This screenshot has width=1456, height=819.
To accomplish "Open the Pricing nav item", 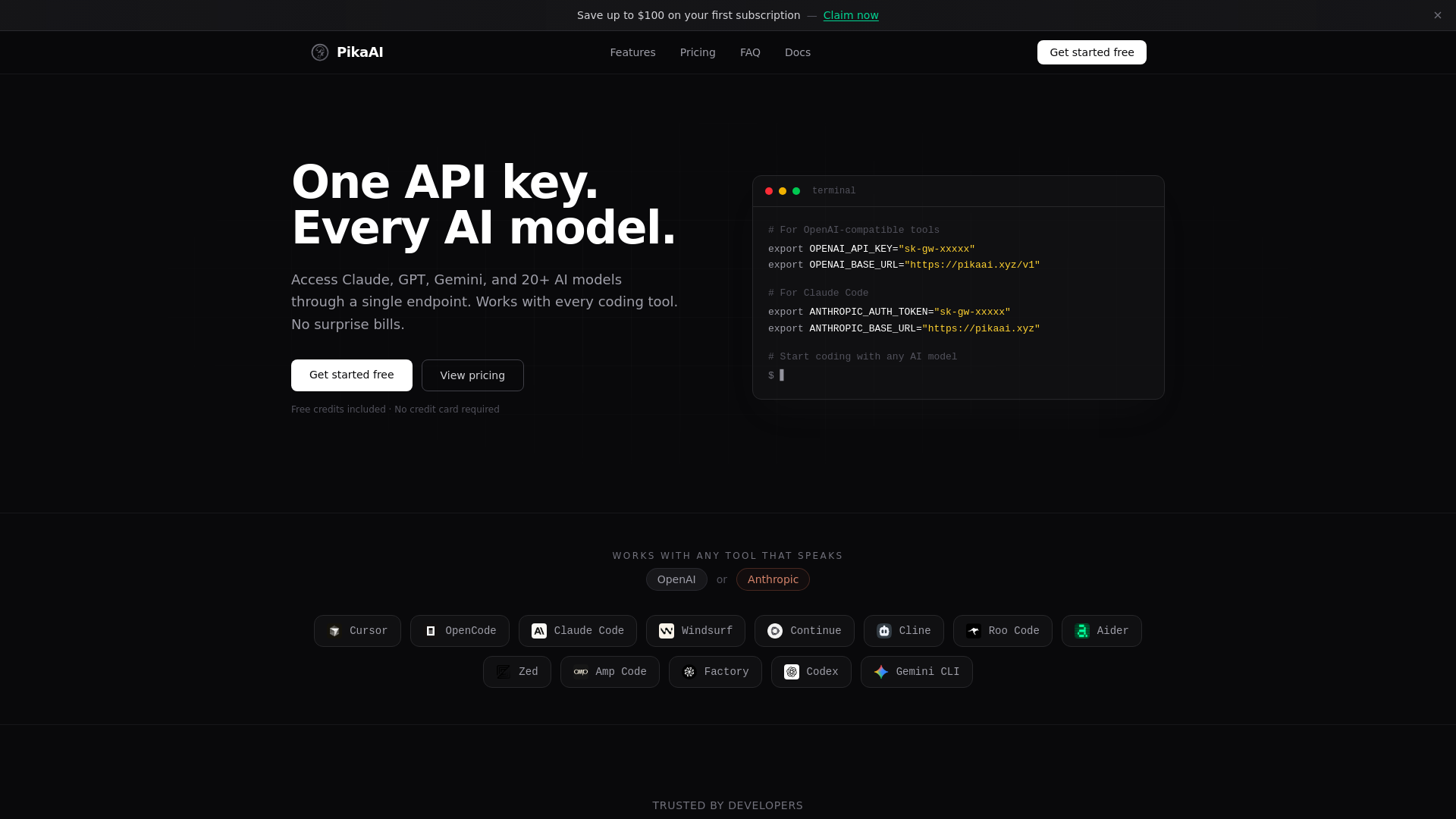I will (698, 52).
